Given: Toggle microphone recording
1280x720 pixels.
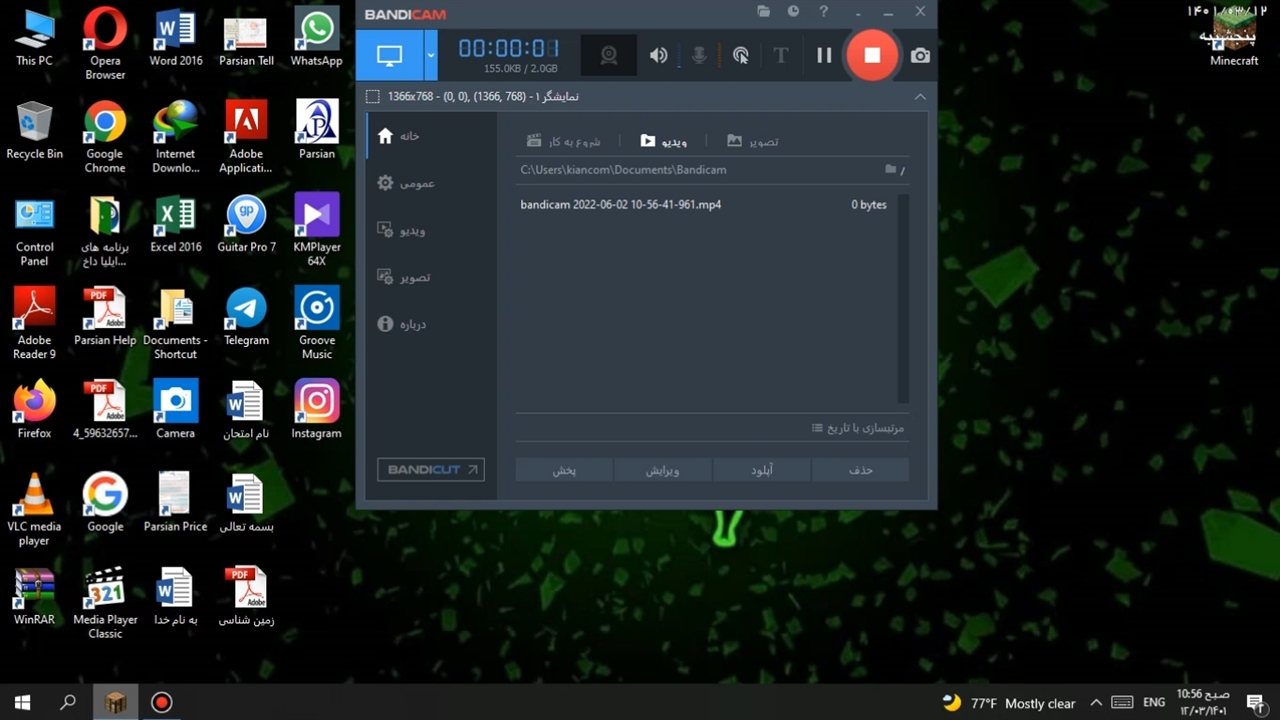Looking at the screenshot, I should click(699, 56).
